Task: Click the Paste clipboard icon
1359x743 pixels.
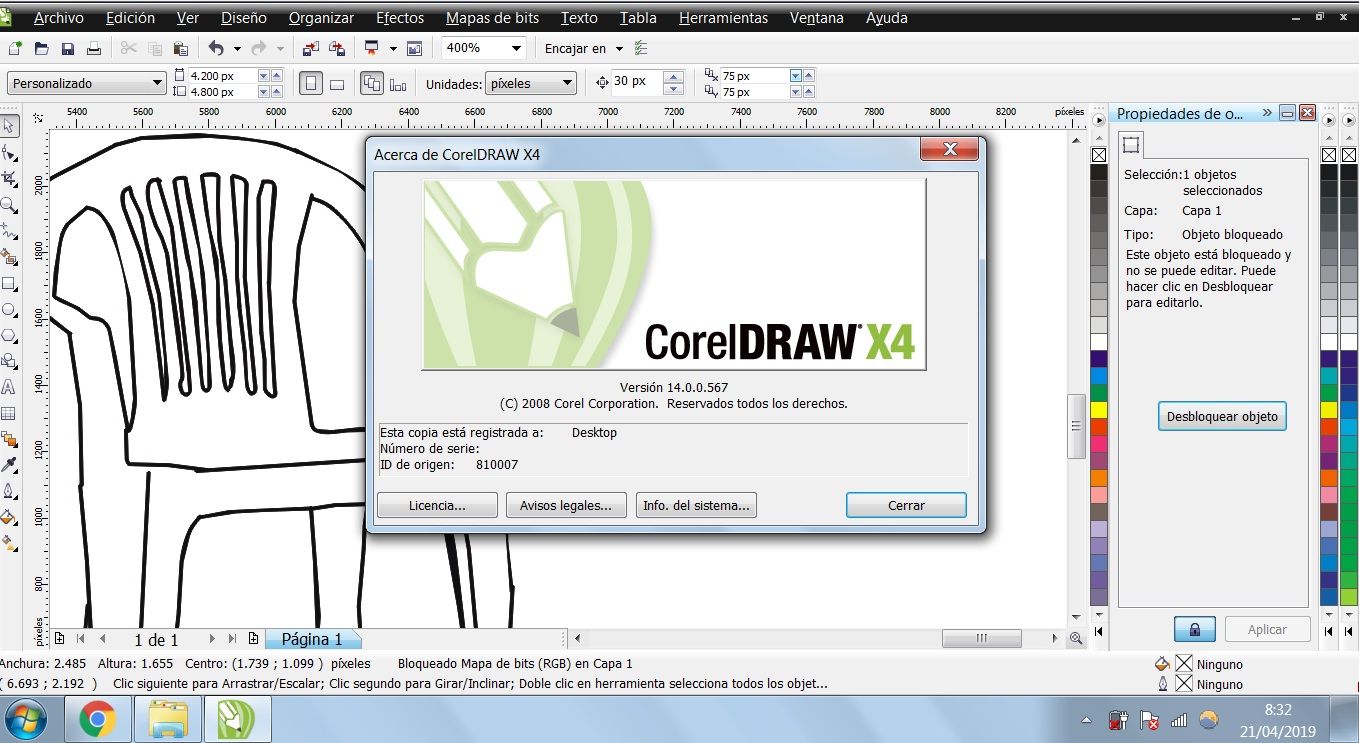Action: pyautogui.click(x=180, y=48)
